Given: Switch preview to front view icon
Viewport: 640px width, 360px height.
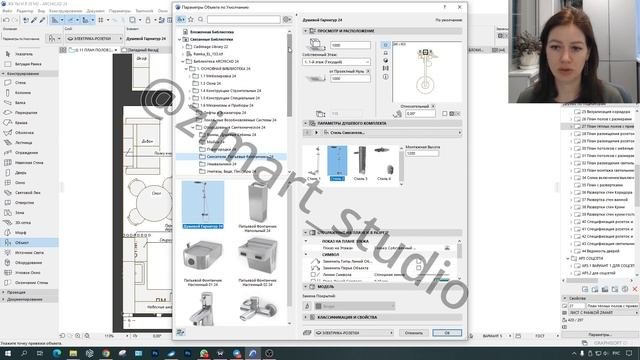Looking at the screenshot, I should coord(385,53).
